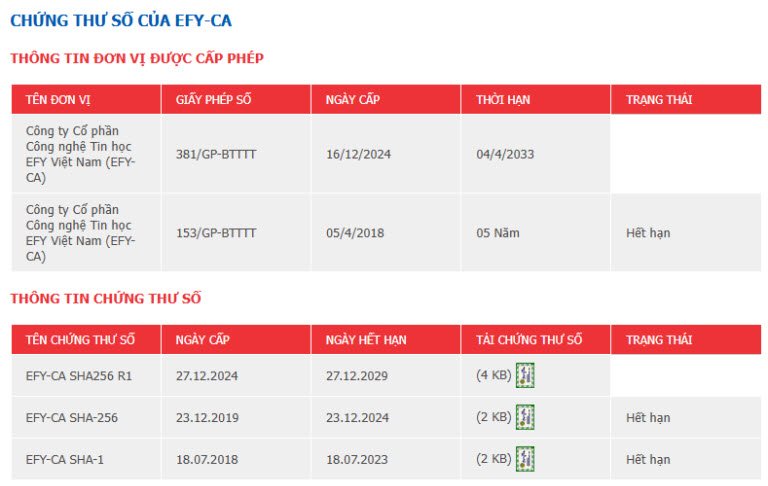768x486 pixels.
Task: Click company name in the 153/GP-BTTTT row
Action: click(x=80, y=233)
